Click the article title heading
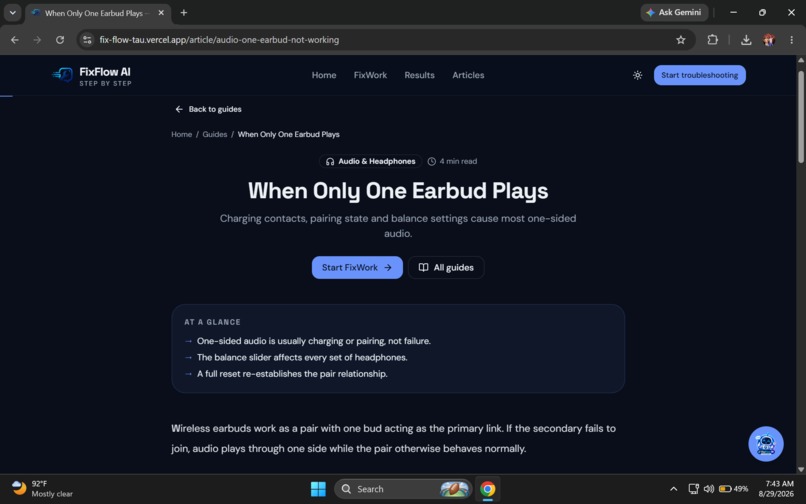This screenshot has height=504, width=806. [x=398, y=191]
